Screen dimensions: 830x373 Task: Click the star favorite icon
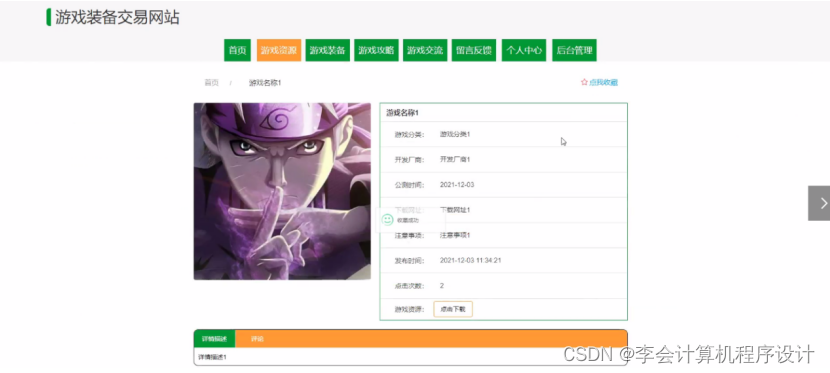pos(584,83)
